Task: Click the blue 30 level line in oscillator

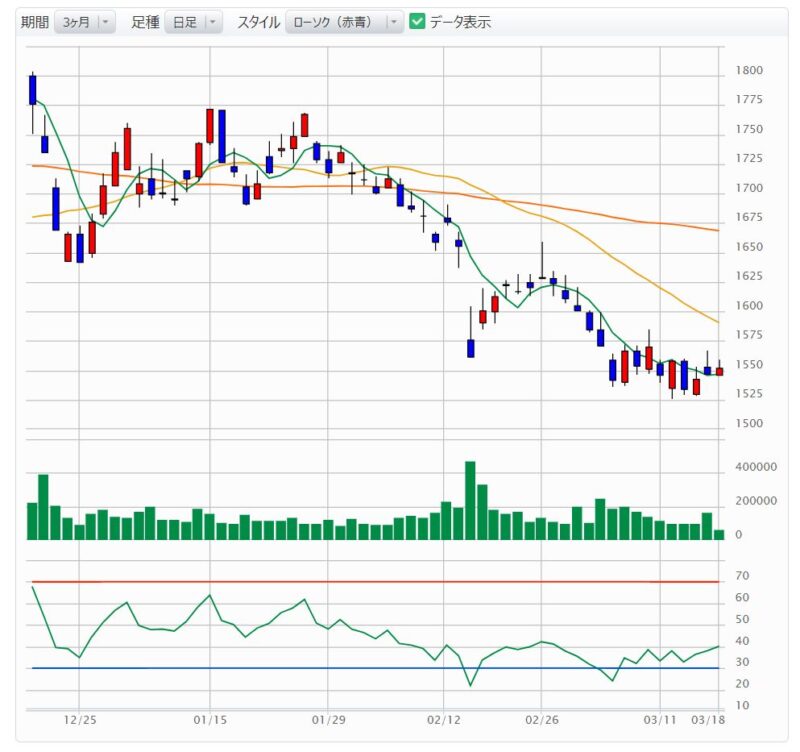Action: 376,668
